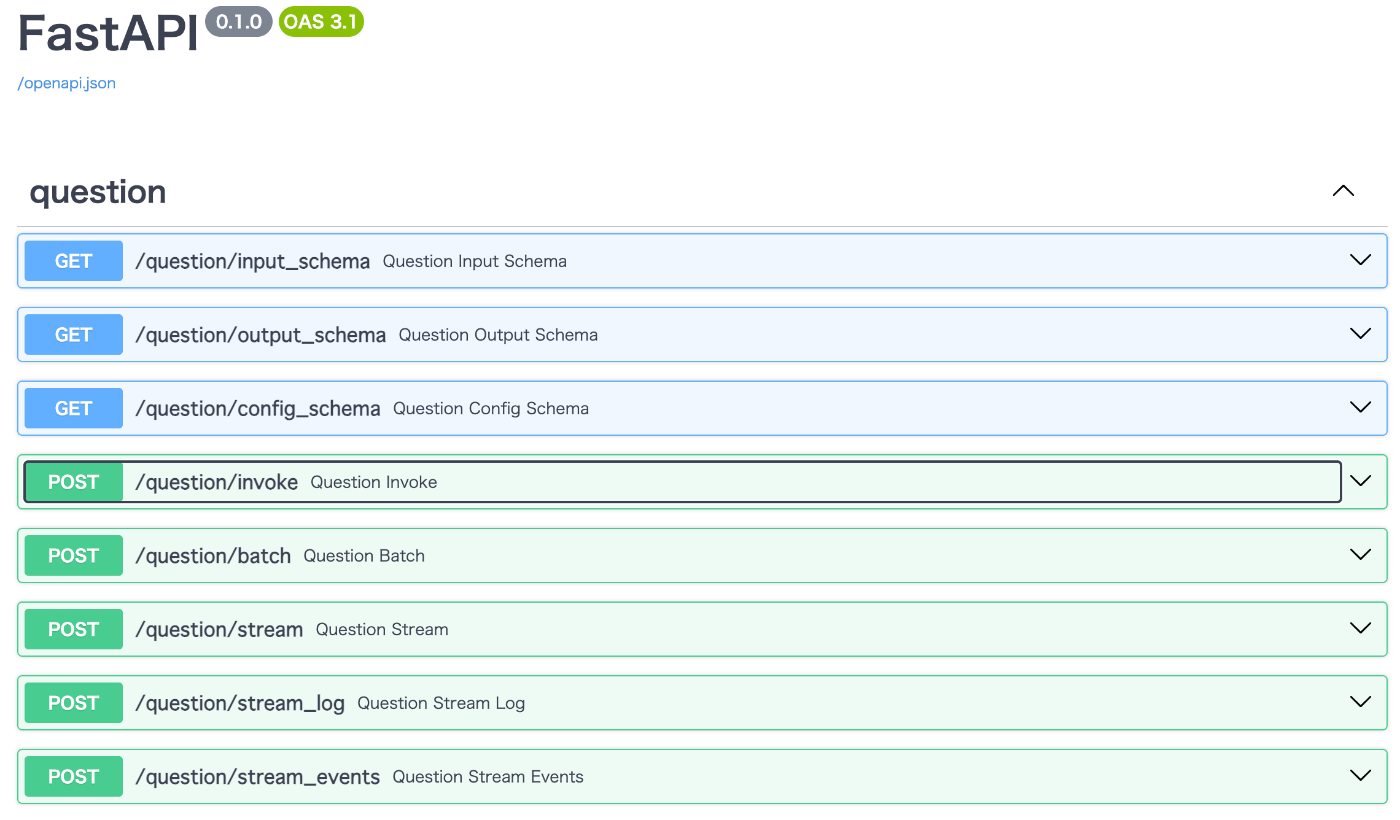Screen dimensions: 1400x820
Task: Expand the /question/stream_log row chevron
Action: click(x=1360, y=702)
